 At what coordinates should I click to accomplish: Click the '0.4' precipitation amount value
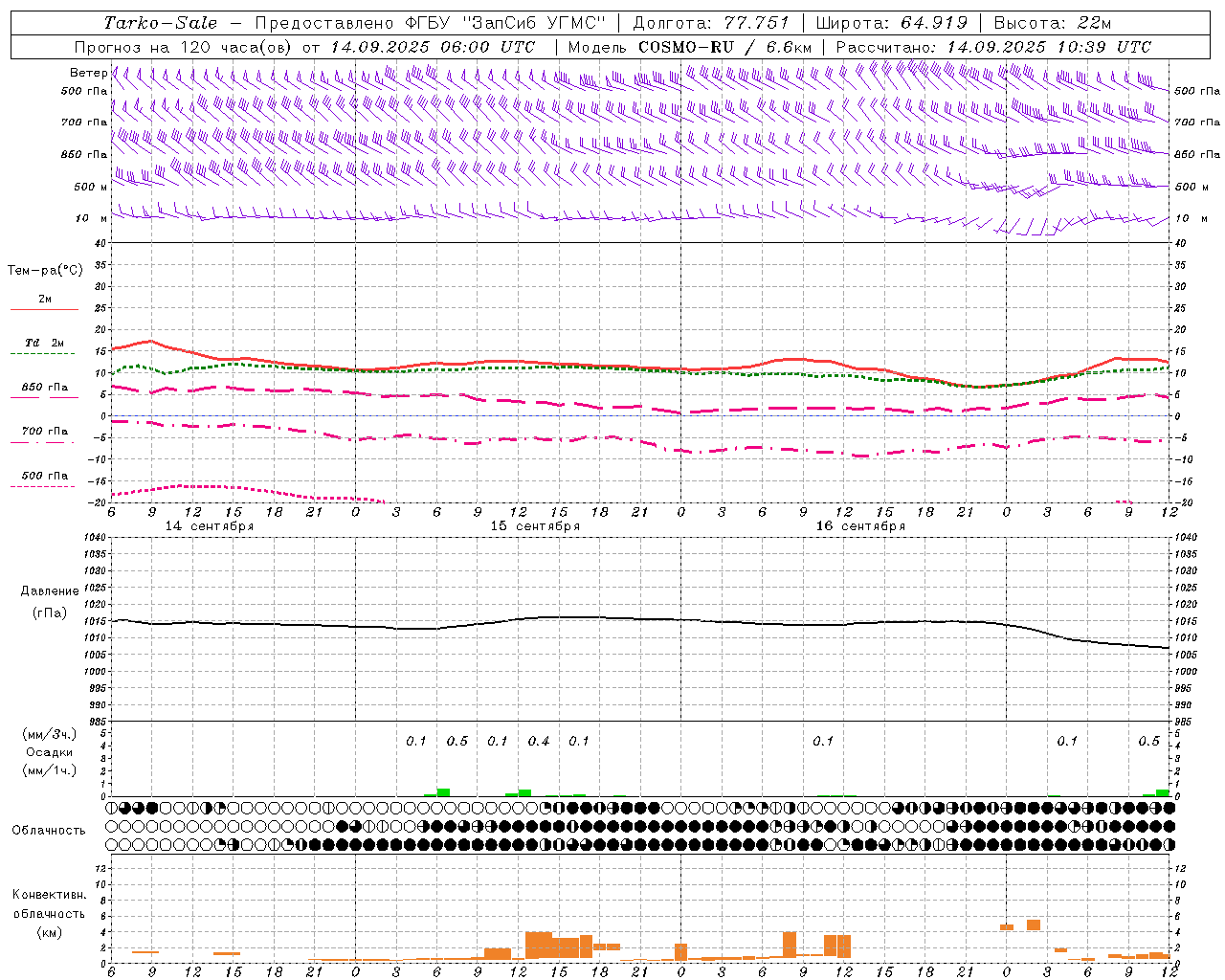tap(539, 742)
